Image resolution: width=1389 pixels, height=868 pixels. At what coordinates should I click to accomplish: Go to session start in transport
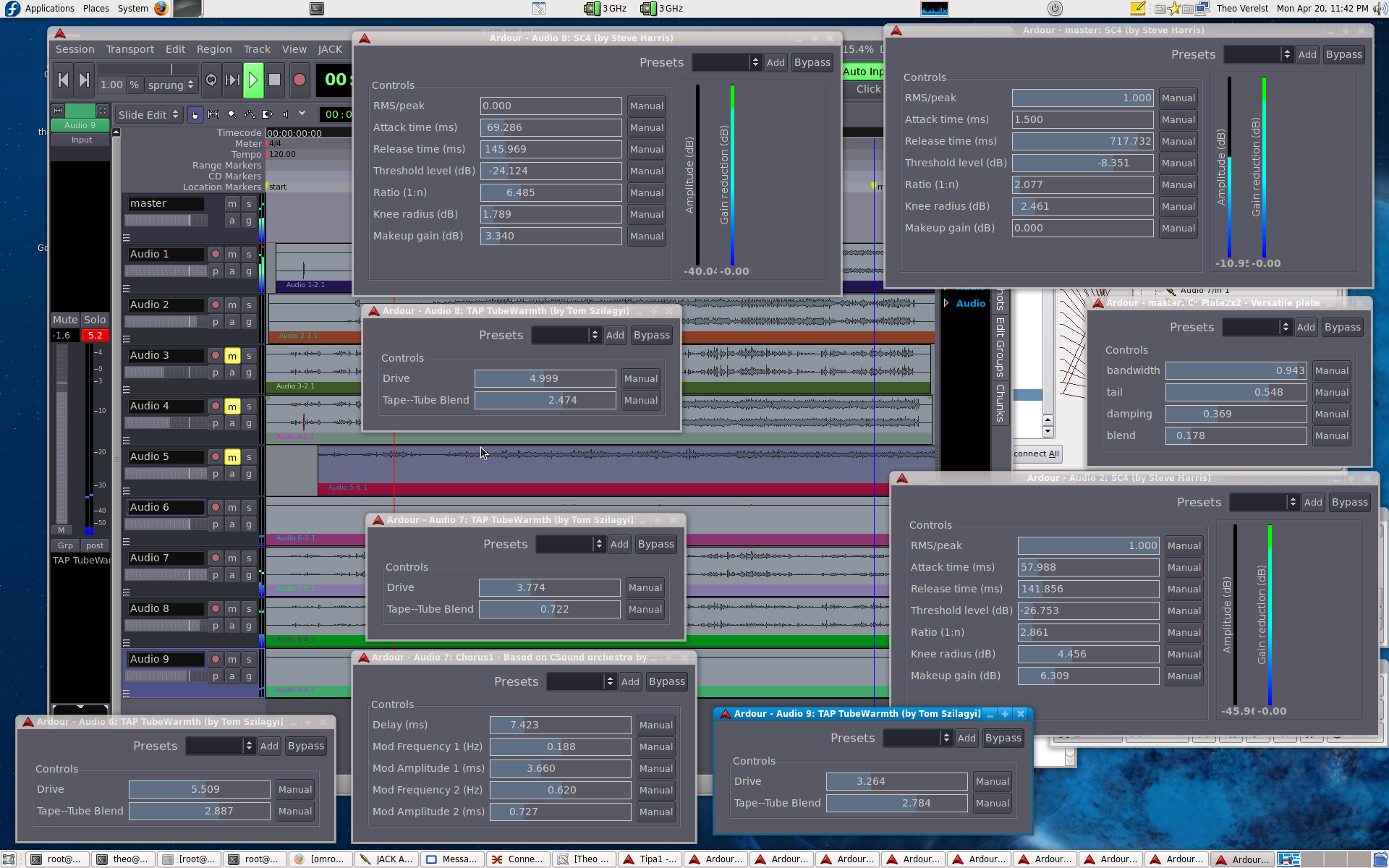pyautogui.click(x=63, y=80)
